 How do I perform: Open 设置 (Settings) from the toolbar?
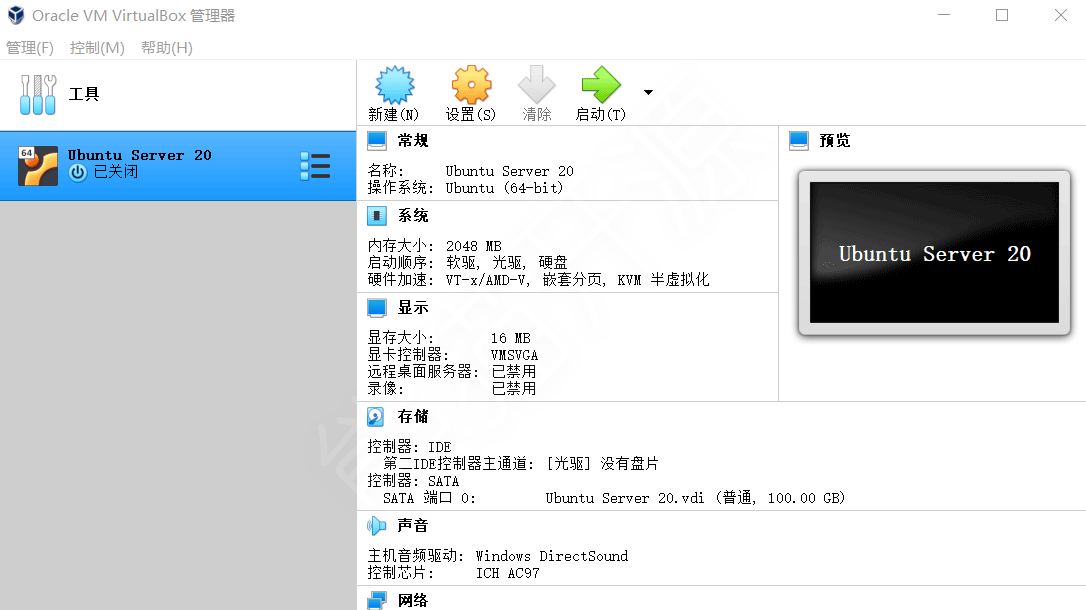(470, 88)
